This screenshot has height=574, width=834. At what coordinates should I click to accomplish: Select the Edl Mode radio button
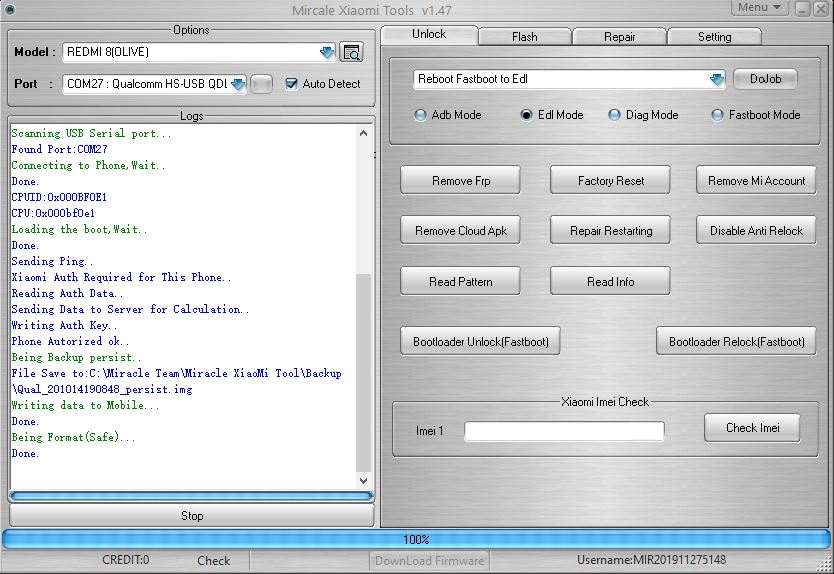point(526,115)
